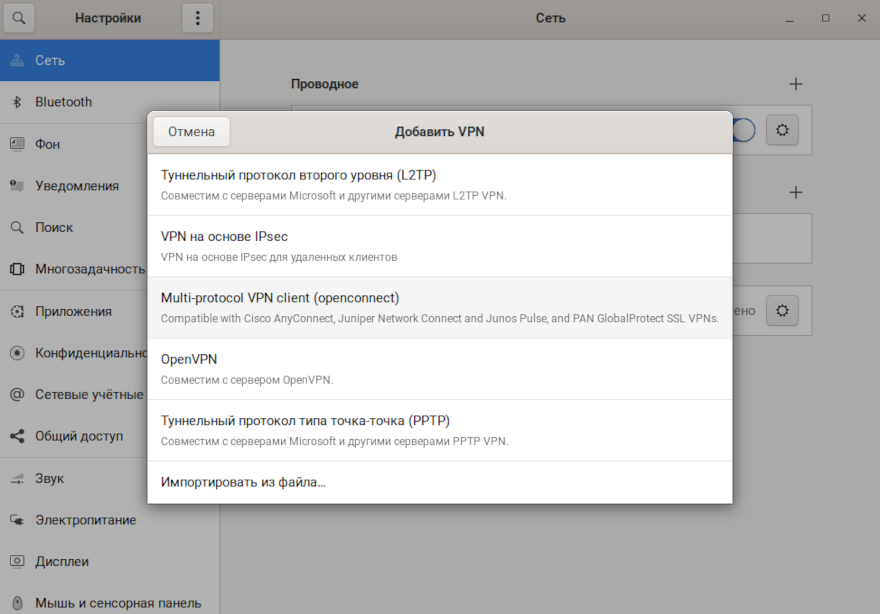This screenshot has width=880, height=614.
Task: Click the Bluetooth icon in sidebar
Action: point(16,102)
